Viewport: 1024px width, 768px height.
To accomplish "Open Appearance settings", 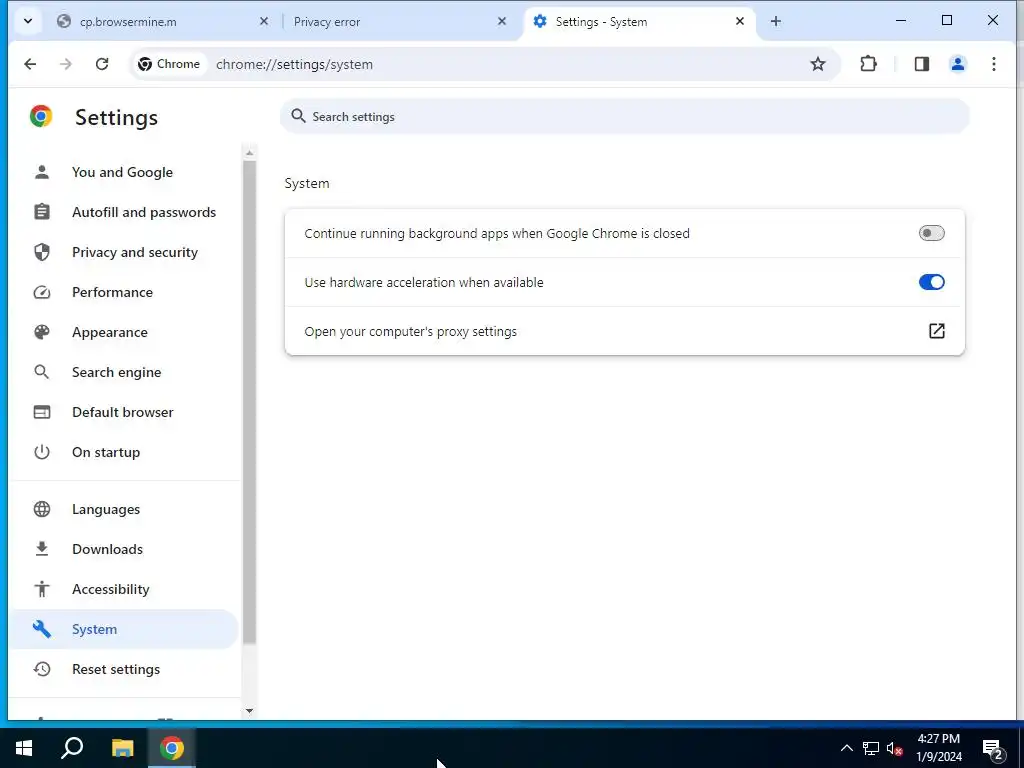I will [124, 332].
